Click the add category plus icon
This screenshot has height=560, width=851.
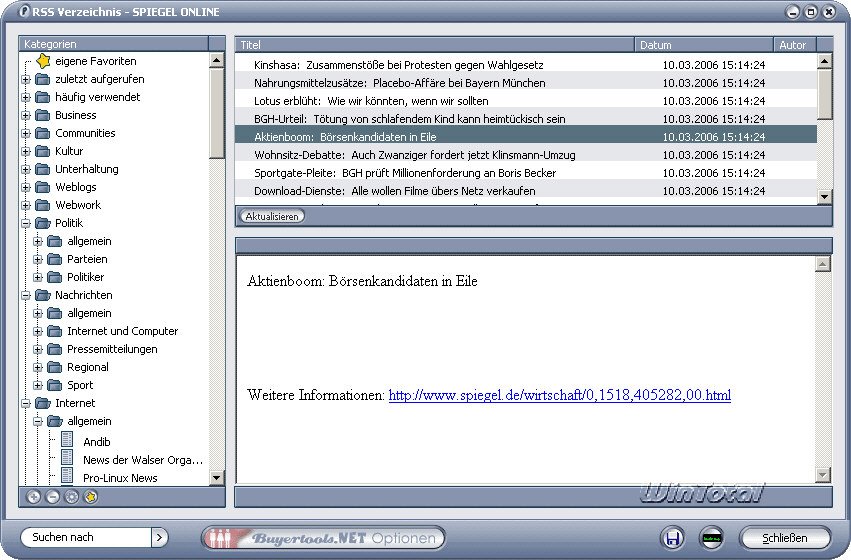(34, 497)
